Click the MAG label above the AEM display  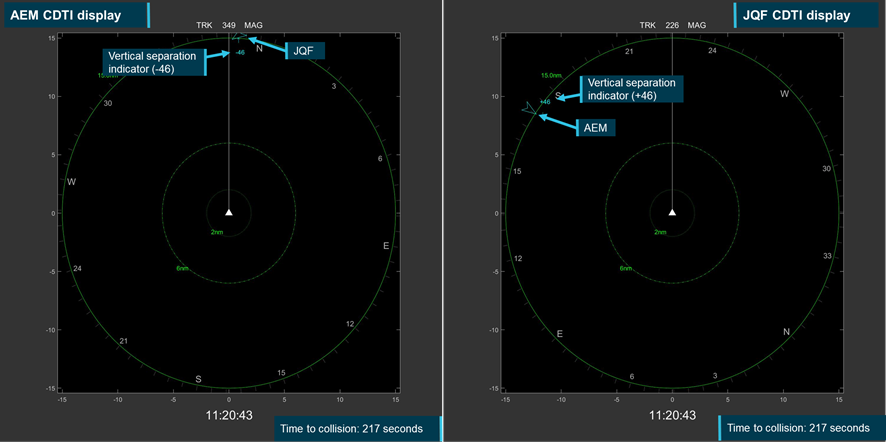[253, 25]
